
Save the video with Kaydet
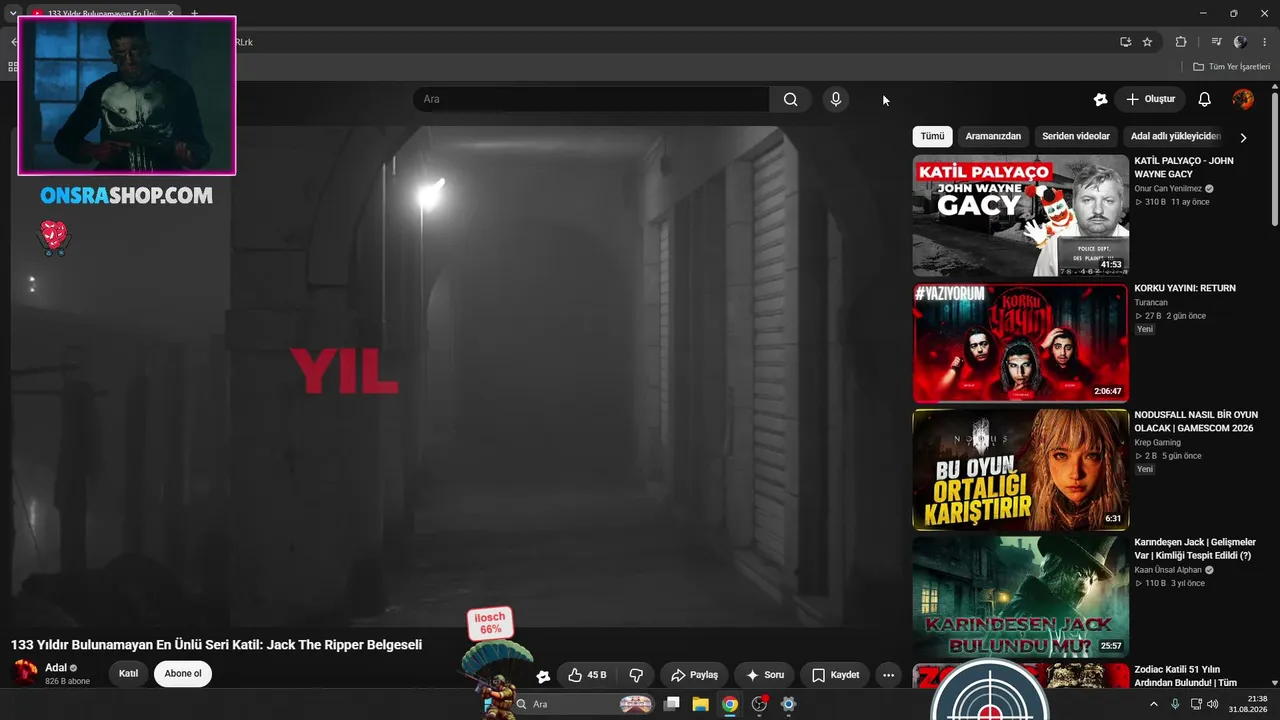point(835,675)
